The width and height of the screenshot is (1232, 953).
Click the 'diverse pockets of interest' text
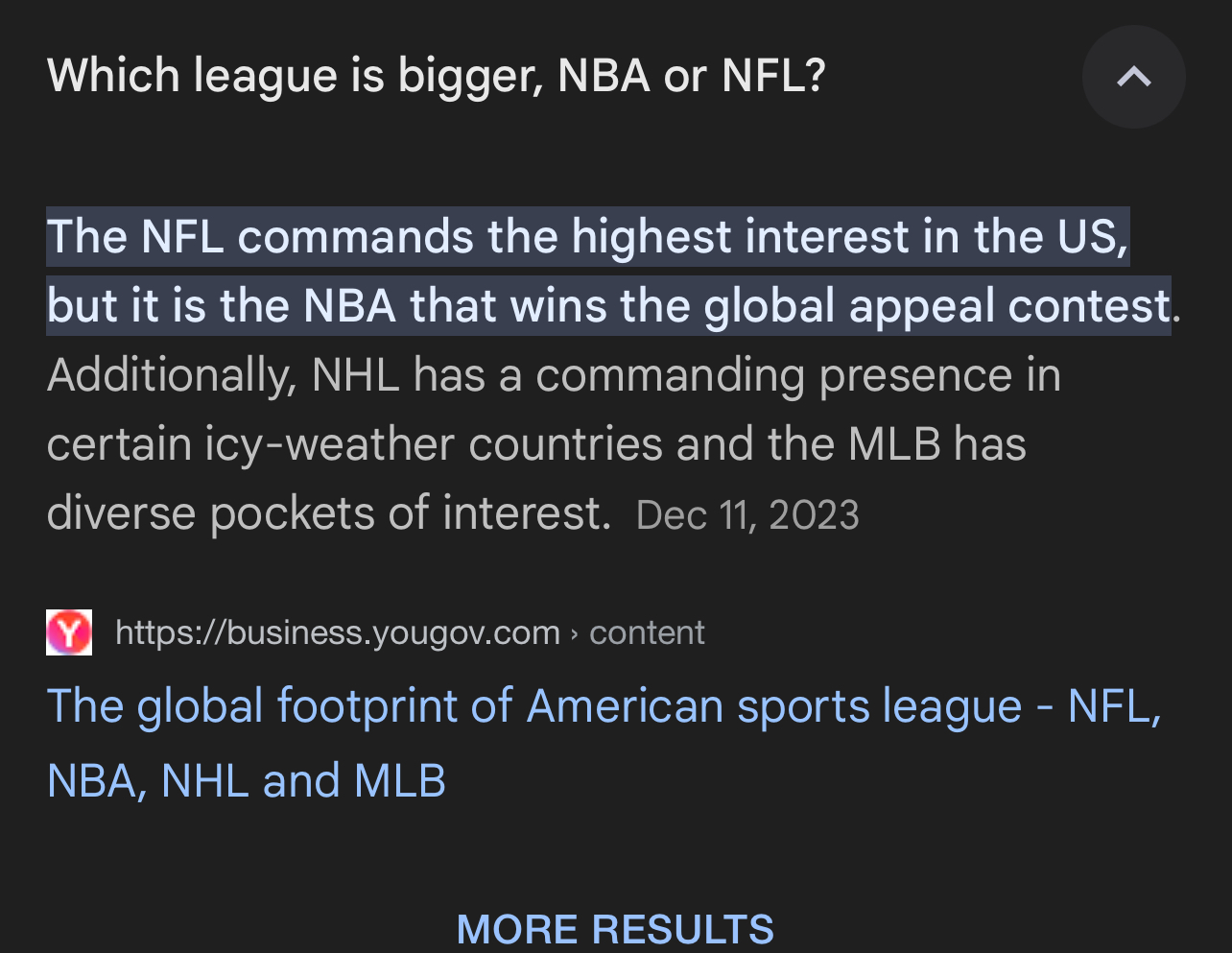[x=328, y=512]
